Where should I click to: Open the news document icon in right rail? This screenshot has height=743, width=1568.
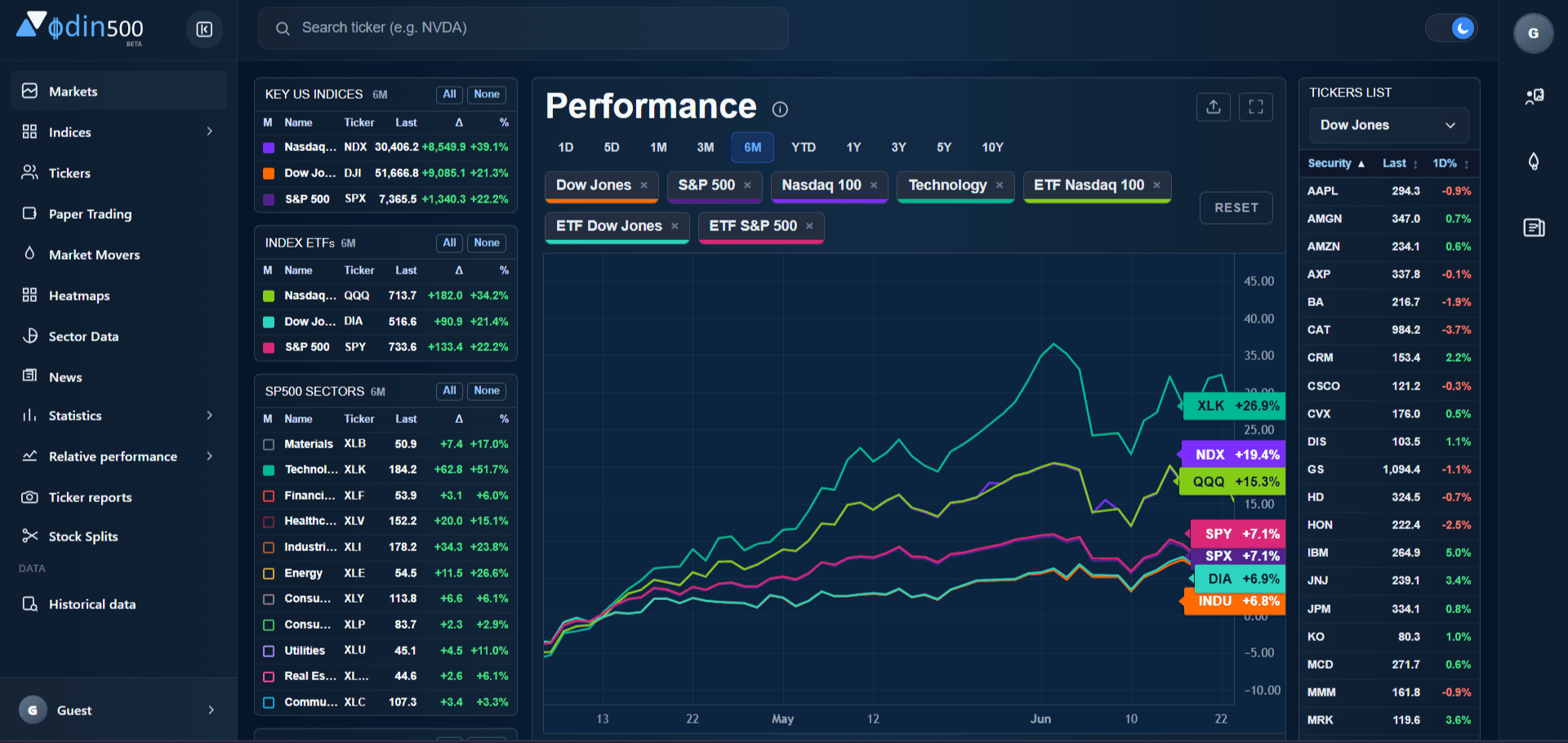[x=1534, y=228]
